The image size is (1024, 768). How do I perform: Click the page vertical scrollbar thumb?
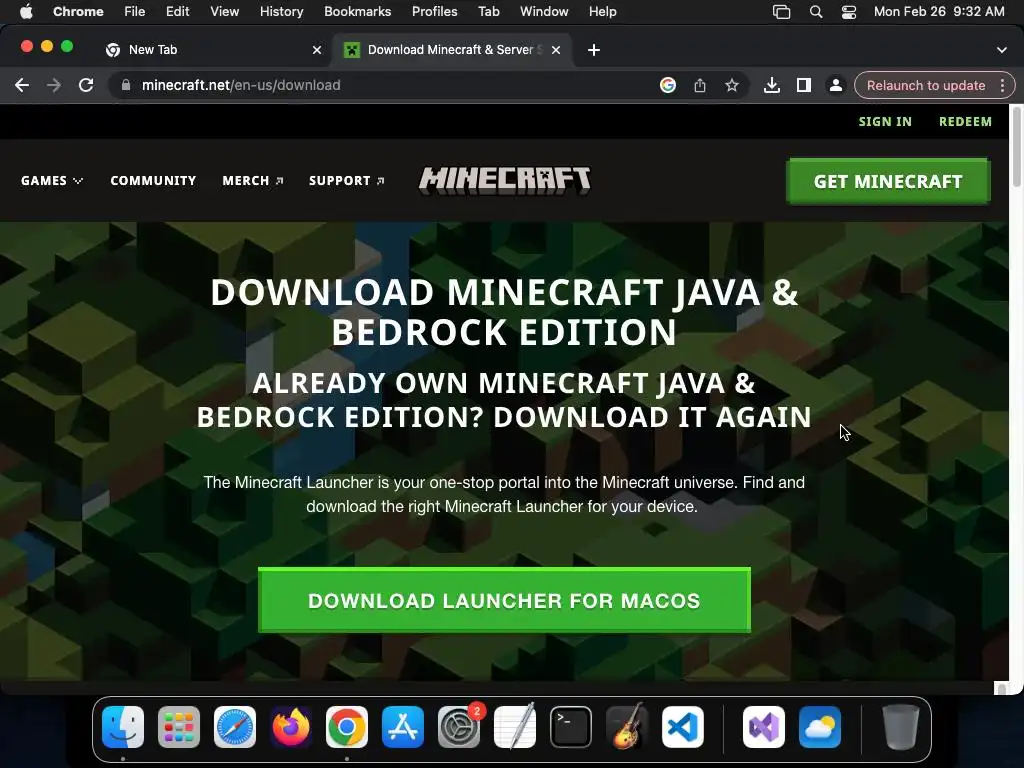(x=1016, y=147)
